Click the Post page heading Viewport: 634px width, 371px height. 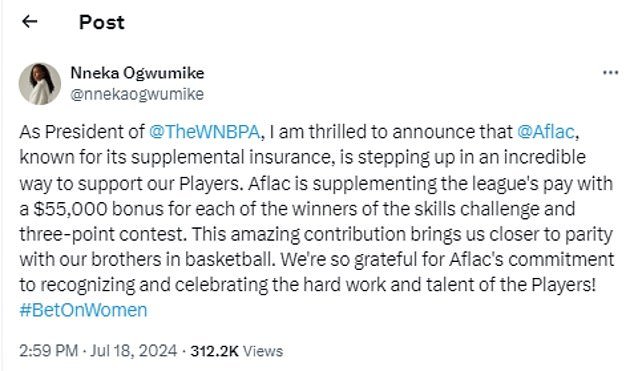pyautogui.click(x=102, y=22)
